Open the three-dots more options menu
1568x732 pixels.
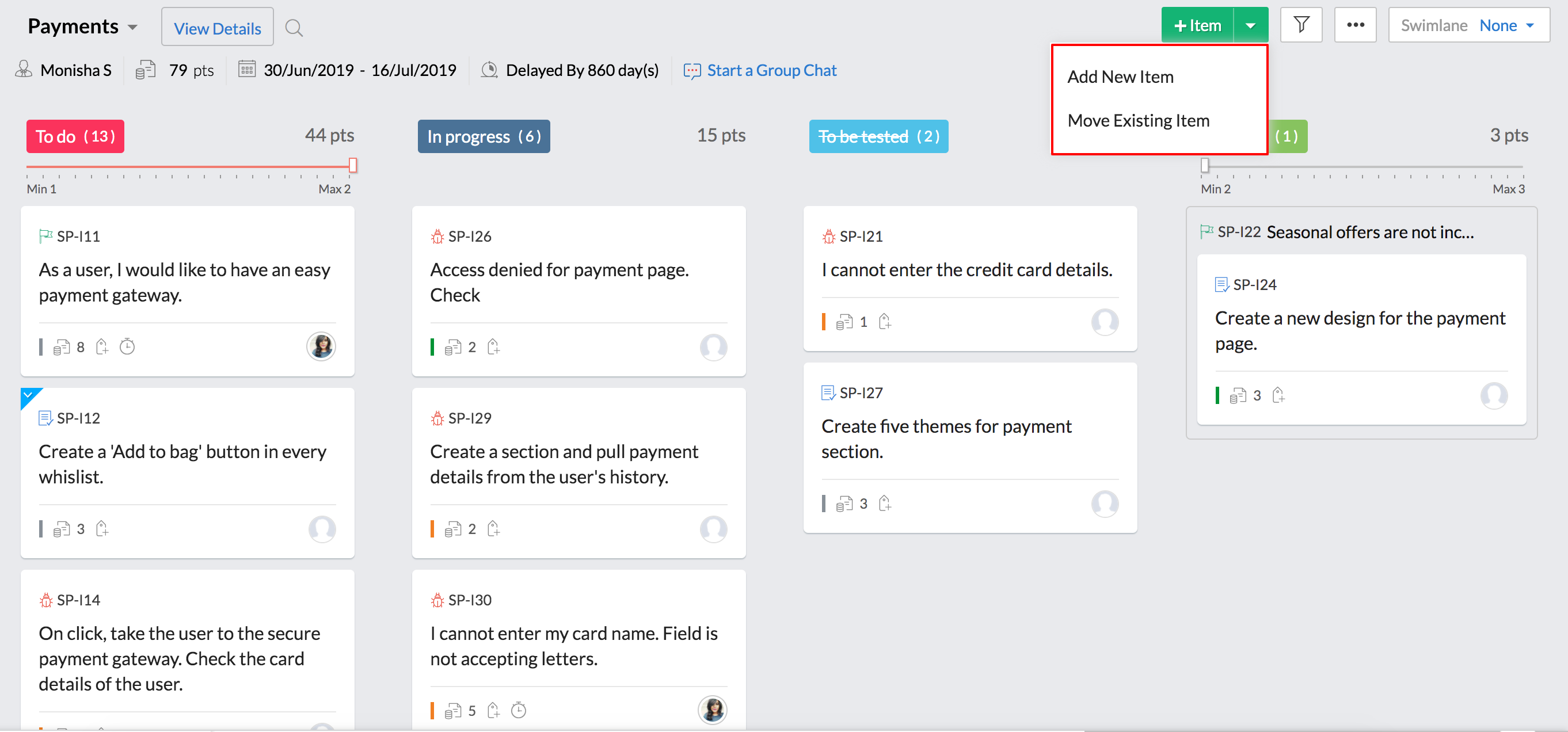pyautogui.click(x=1355, y=25)
